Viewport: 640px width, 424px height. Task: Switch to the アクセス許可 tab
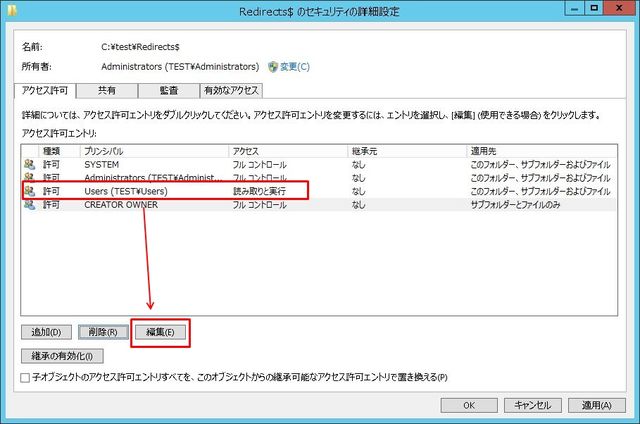coord(45,91)
